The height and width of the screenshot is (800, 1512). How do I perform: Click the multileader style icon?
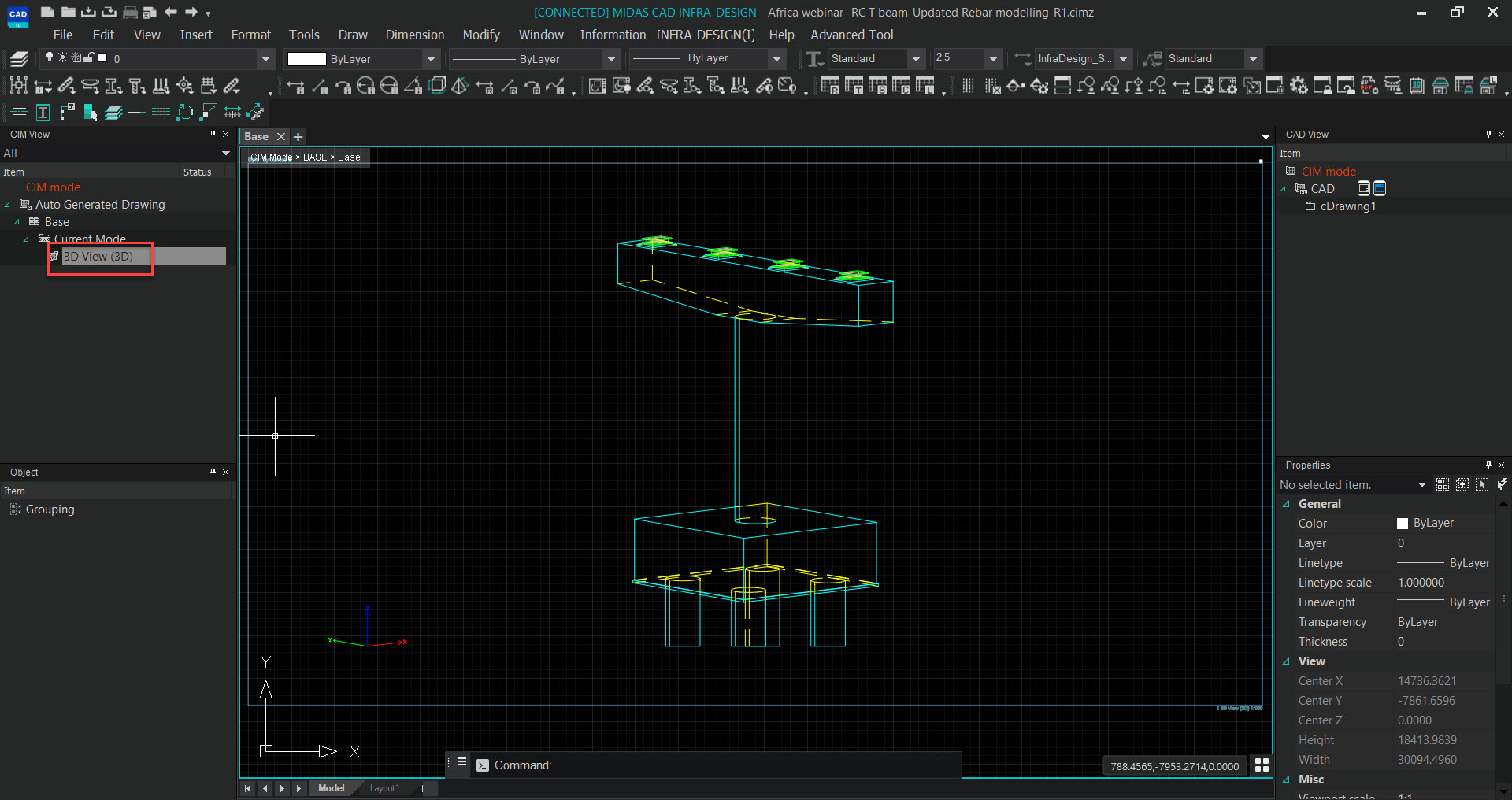(1153, 59)
